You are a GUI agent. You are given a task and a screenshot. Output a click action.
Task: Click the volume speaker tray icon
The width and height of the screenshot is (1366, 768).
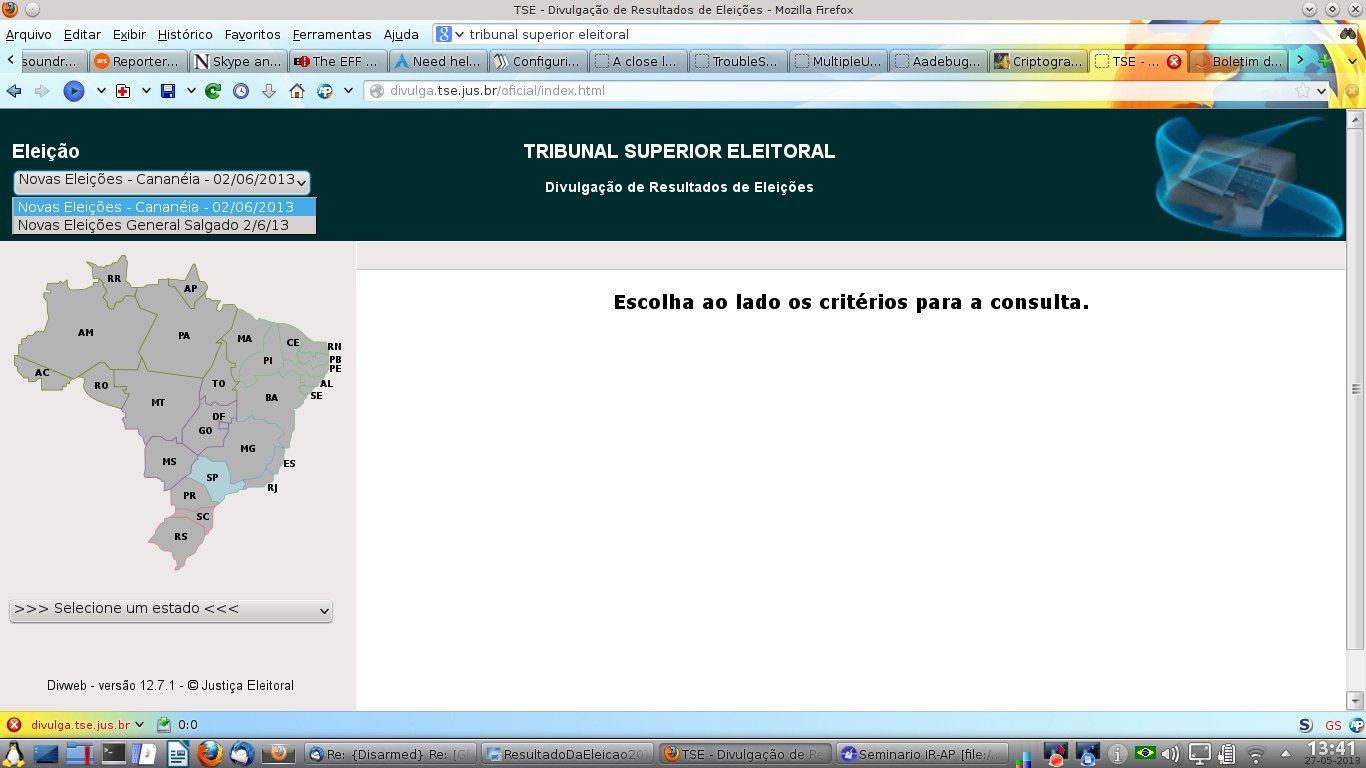[1170, 753]
